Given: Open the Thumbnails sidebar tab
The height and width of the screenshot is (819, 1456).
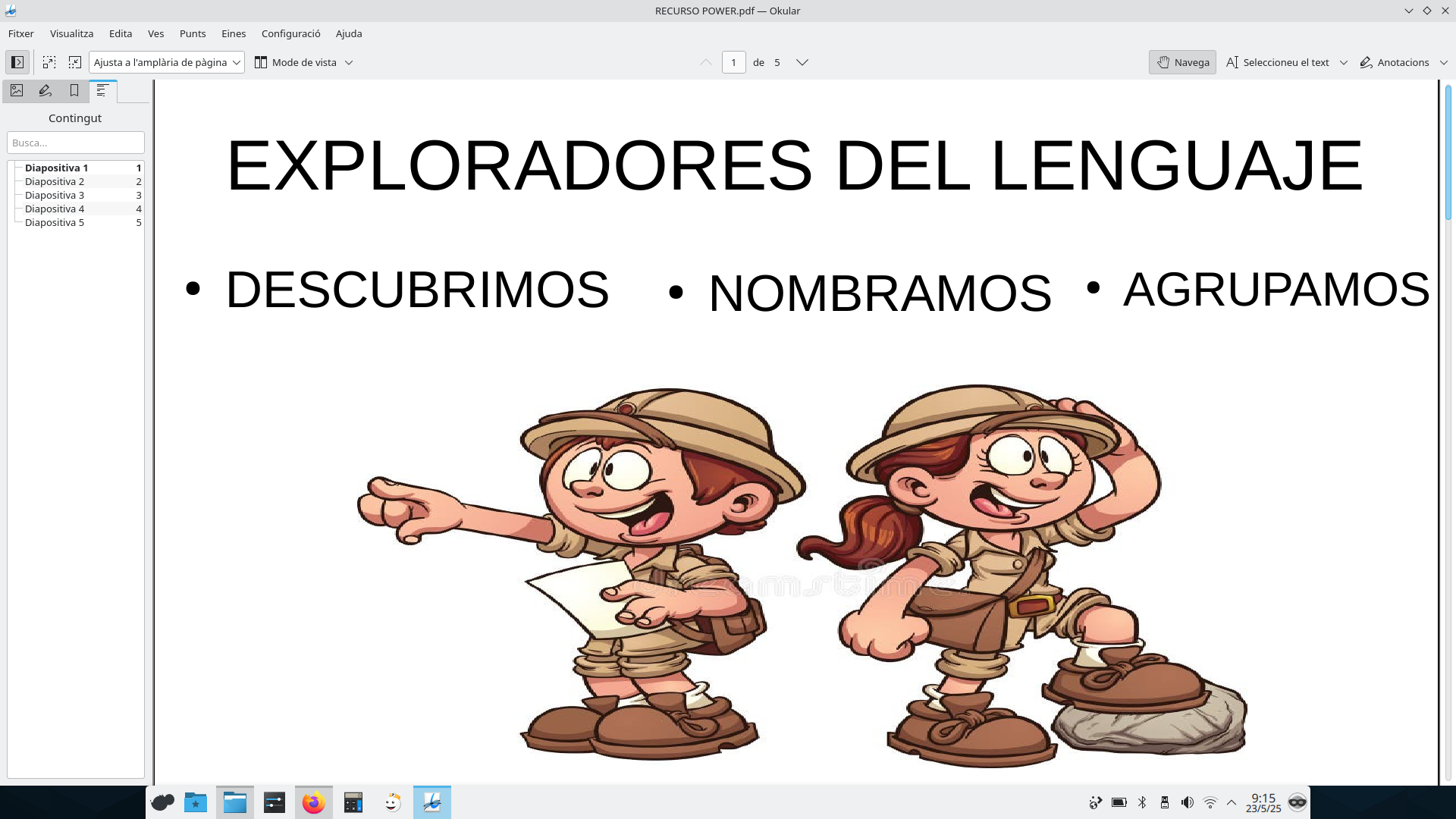Looking at the screenshot, I should point(16,90).
